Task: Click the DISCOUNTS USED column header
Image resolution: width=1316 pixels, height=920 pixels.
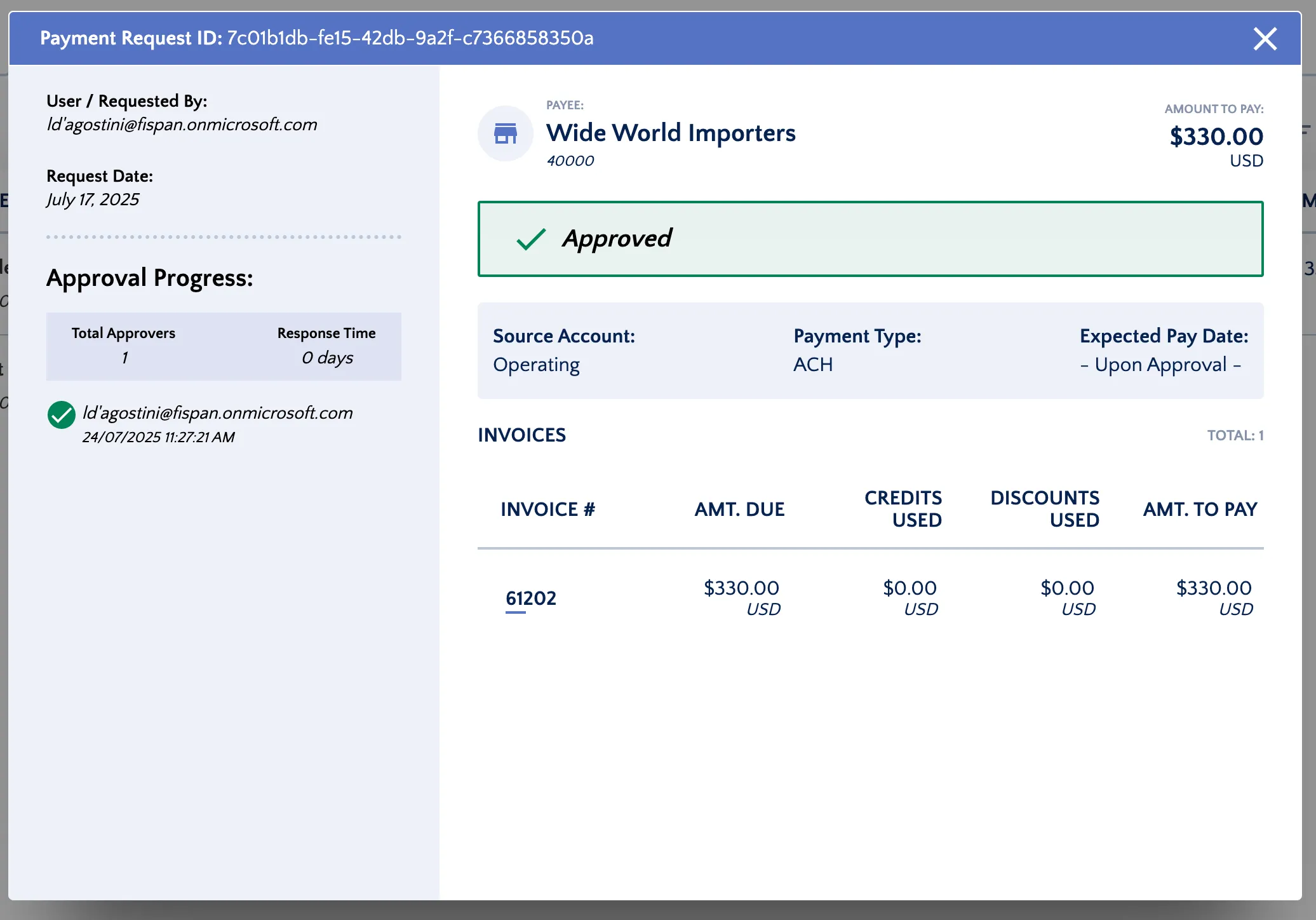Action: 1045,509
